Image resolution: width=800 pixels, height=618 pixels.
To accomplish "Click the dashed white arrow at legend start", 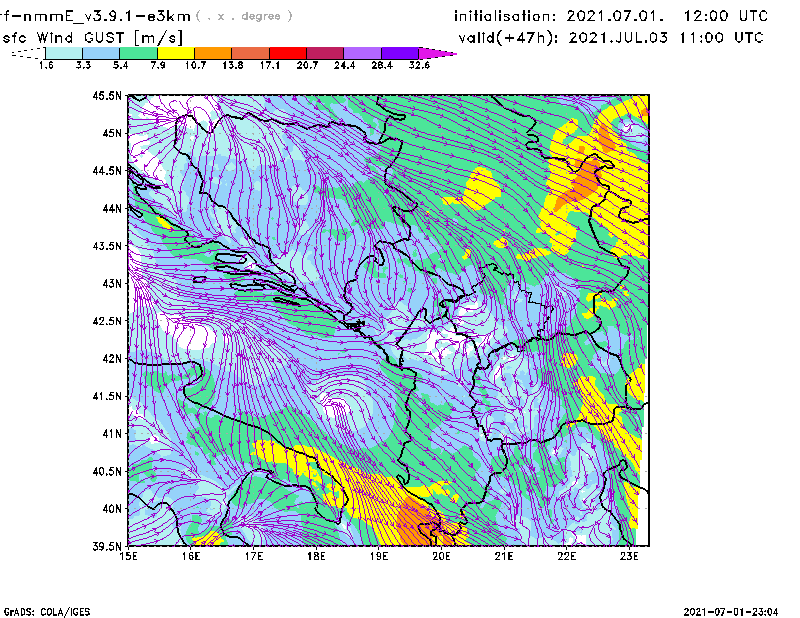I will [28, 53].
